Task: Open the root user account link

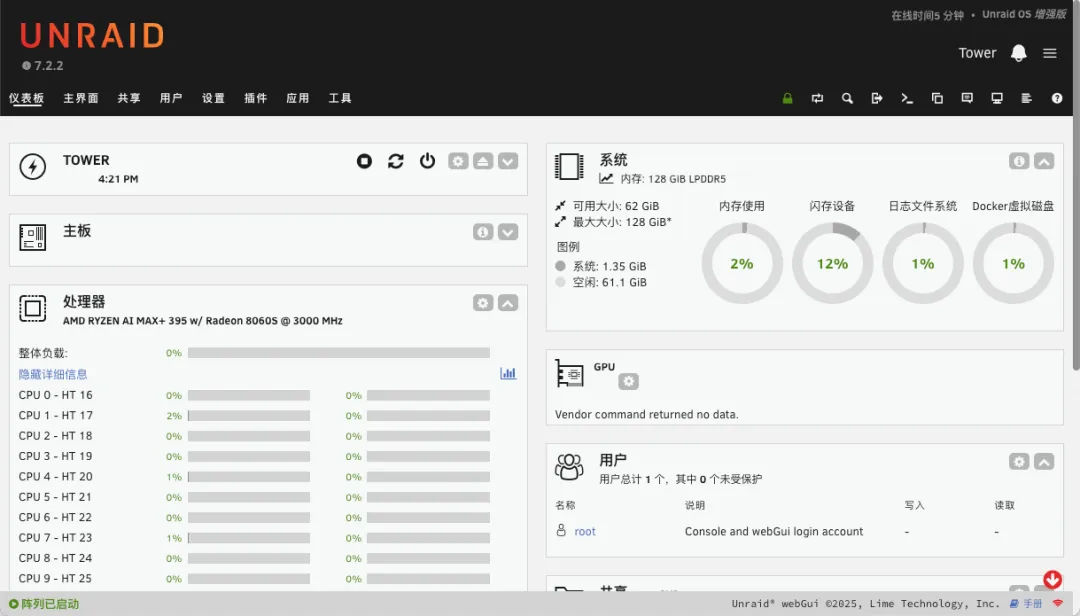Action: click(585, 532)
